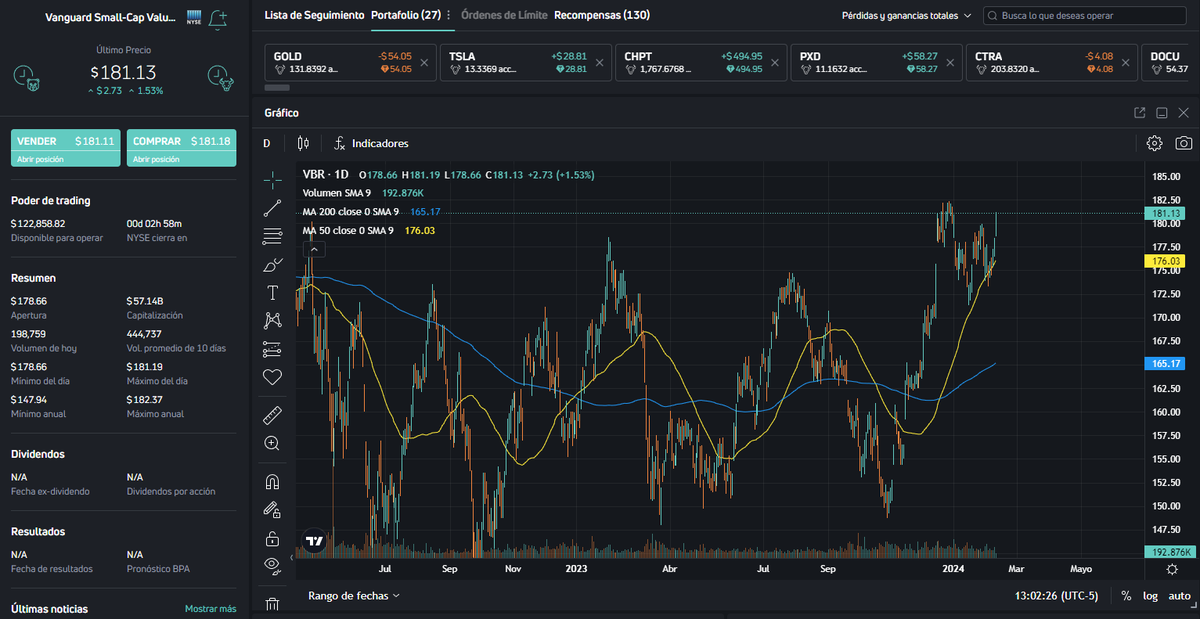
Task: Click Mostrar más news link
Action: [210, 608]
